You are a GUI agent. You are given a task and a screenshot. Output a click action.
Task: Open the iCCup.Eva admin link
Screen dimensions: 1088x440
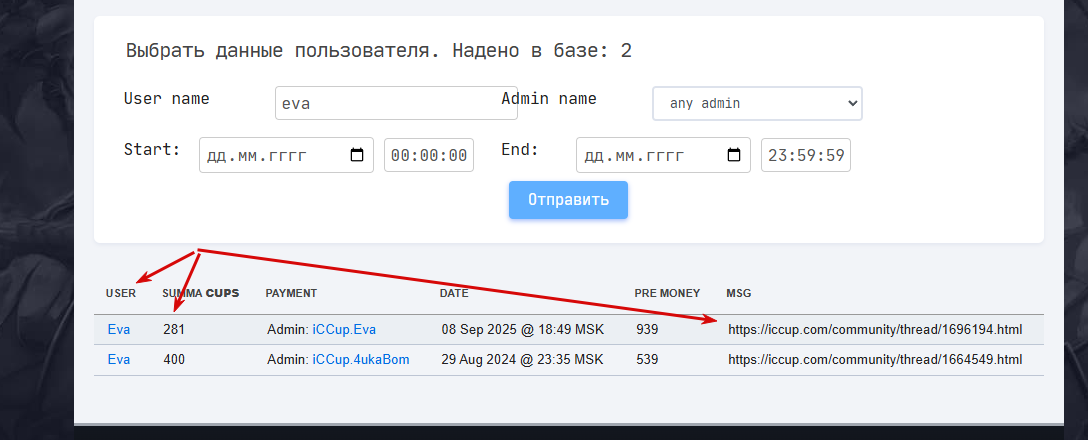tap(344, 330)
